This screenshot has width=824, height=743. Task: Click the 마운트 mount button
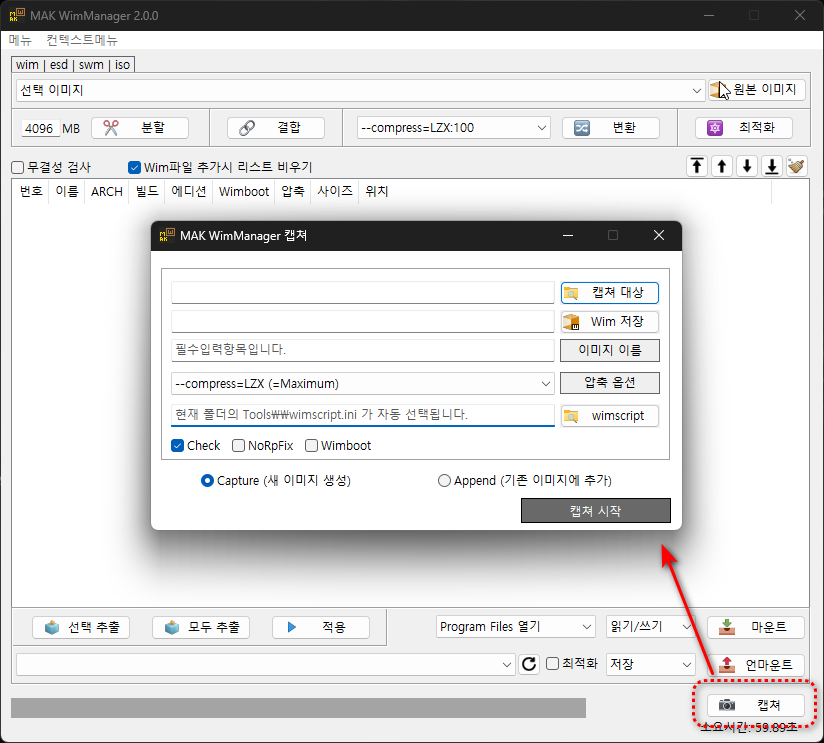[756, 627]
